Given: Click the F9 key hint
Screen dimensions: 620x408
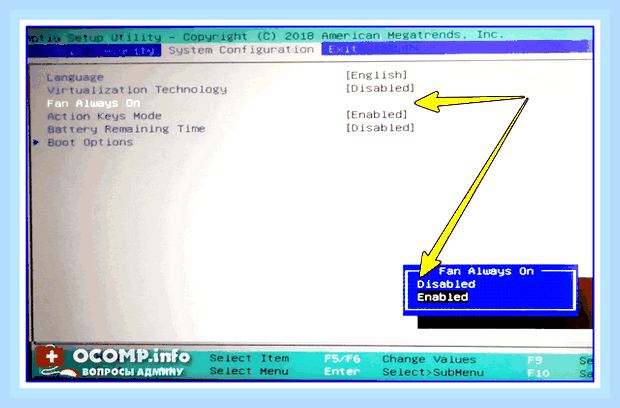Looking at the screenshot, I should pos(535,360).
